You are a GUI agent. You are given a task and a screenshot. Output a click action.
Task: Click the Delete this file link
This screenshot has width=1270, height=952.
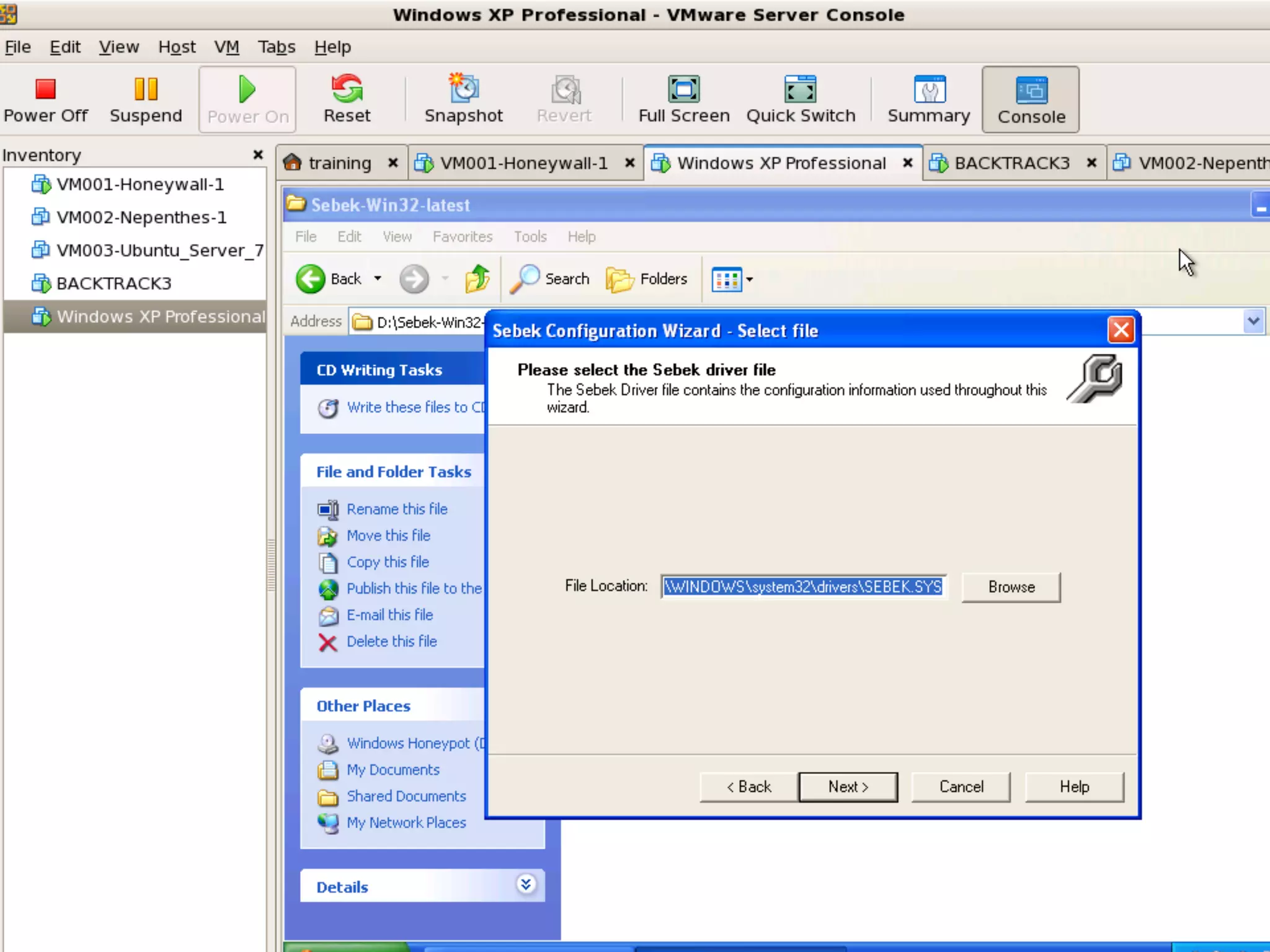391,641
